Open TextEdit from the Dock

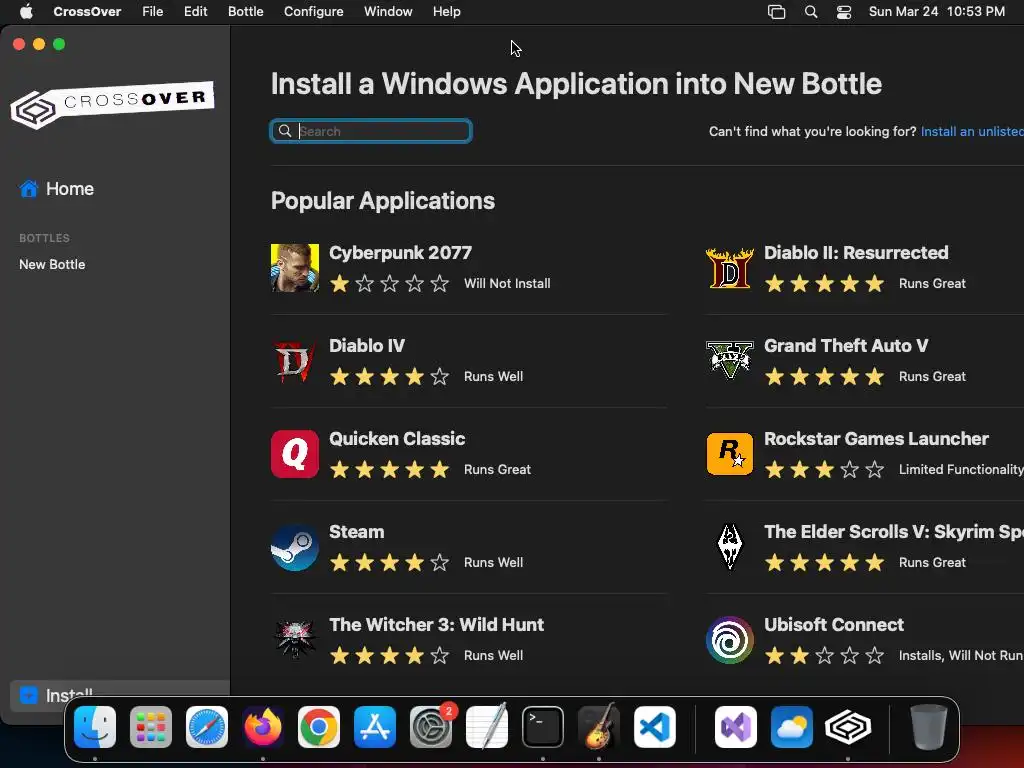pos(487,726)
